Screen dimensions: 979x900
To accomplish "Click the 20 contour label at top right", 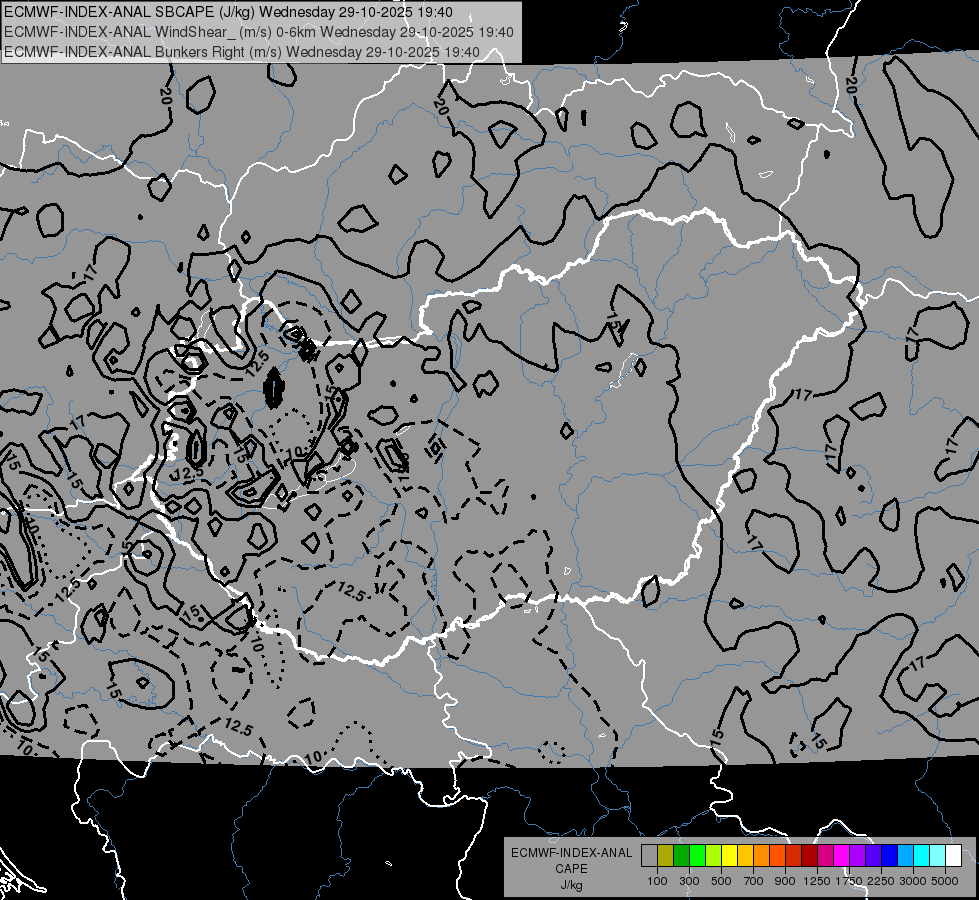I will tap(850, 85).
